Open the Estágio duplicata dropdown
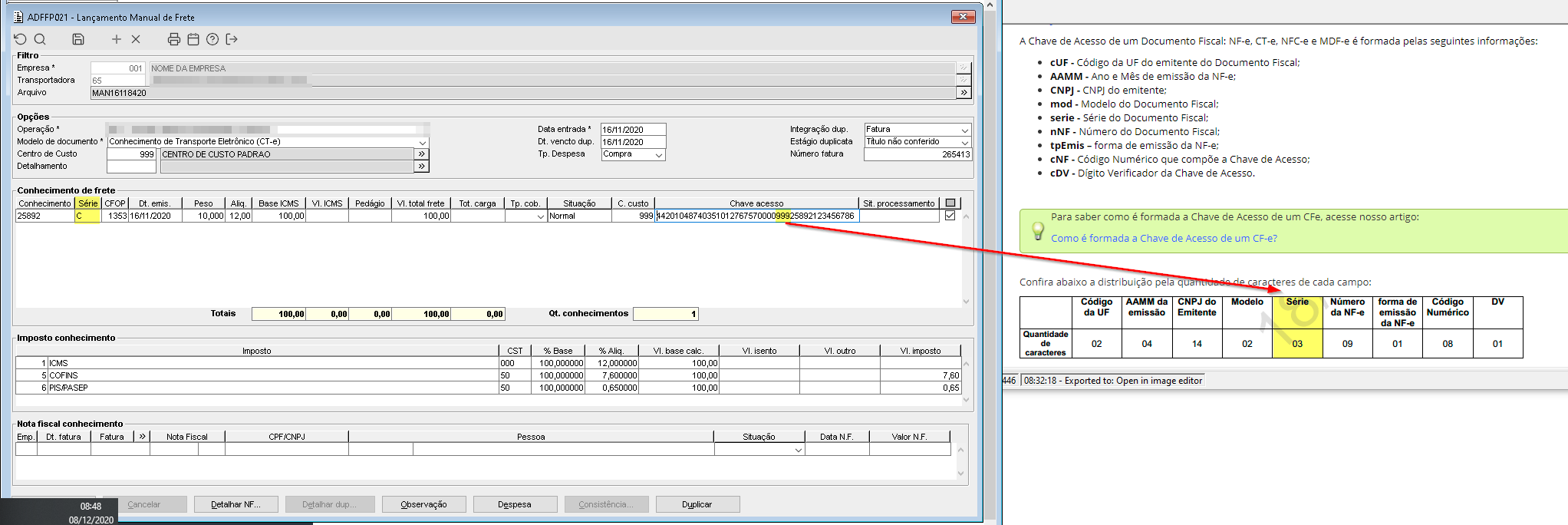1568x525 pixels. pos(965,142)
